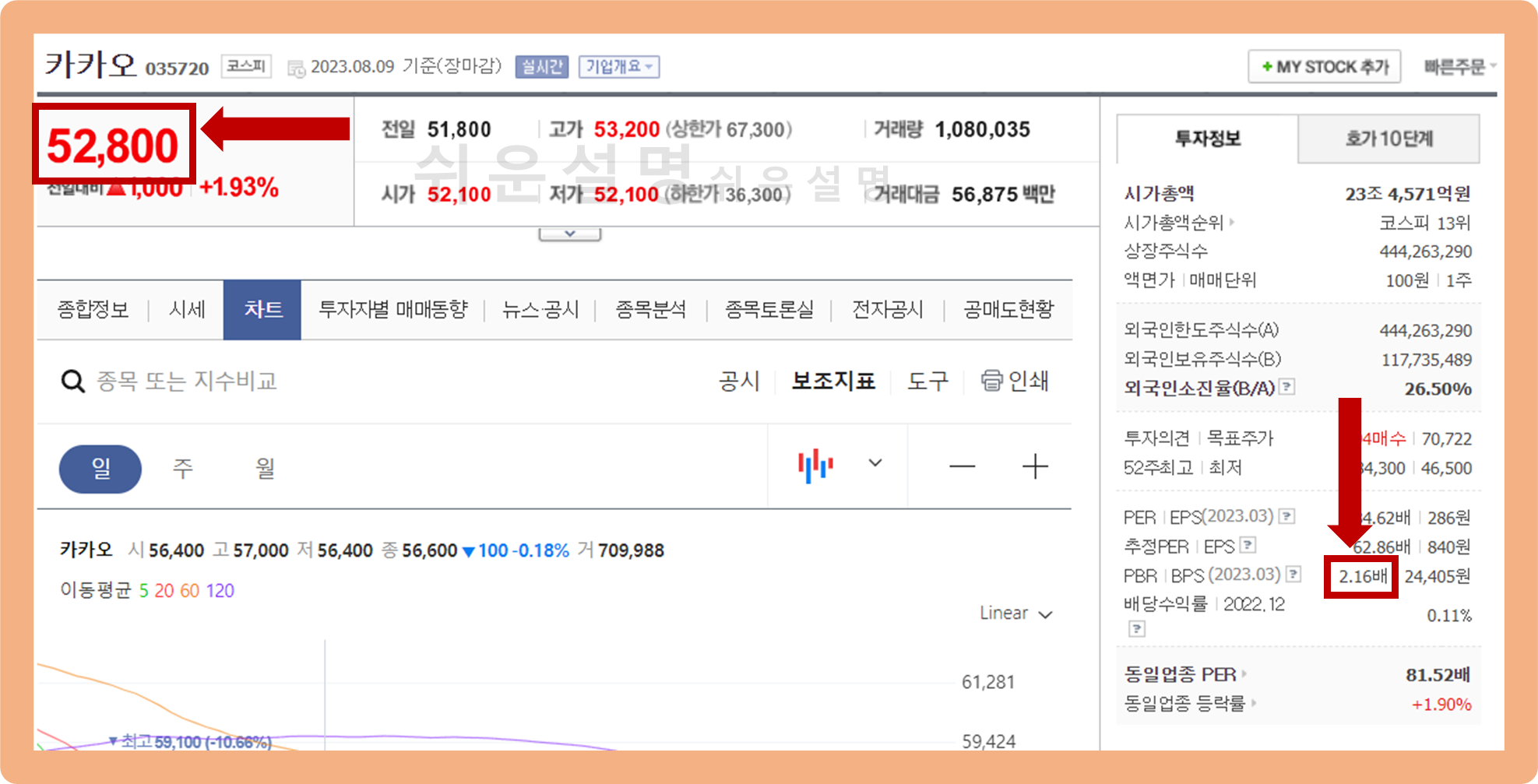Click the 동일업종 등락률 link

click(x=1184, y=703)
